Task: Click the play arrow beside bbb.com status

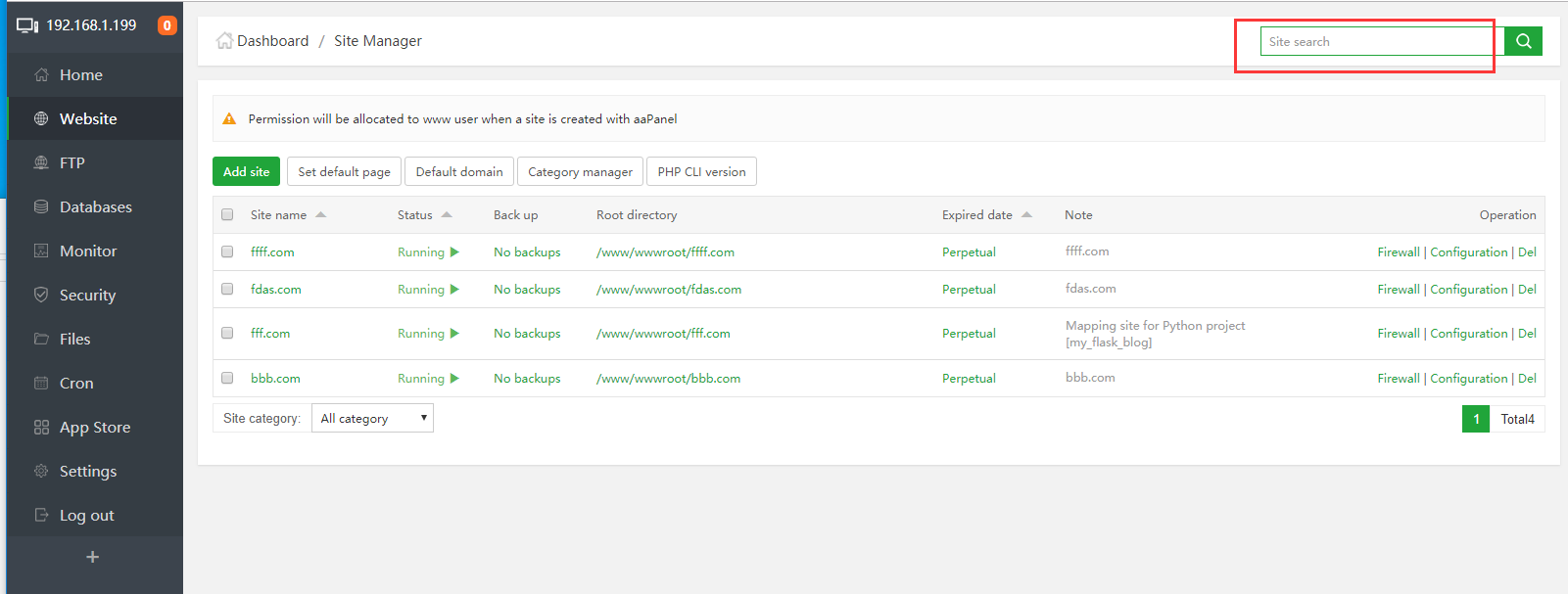Action: (454, 379)
